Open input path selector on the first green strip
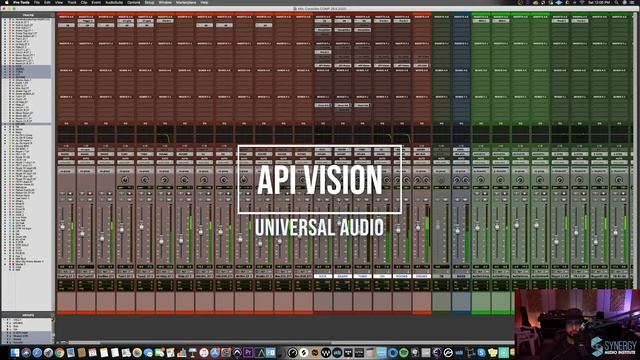Screen dimensions: 640x360 click(481, 150)
